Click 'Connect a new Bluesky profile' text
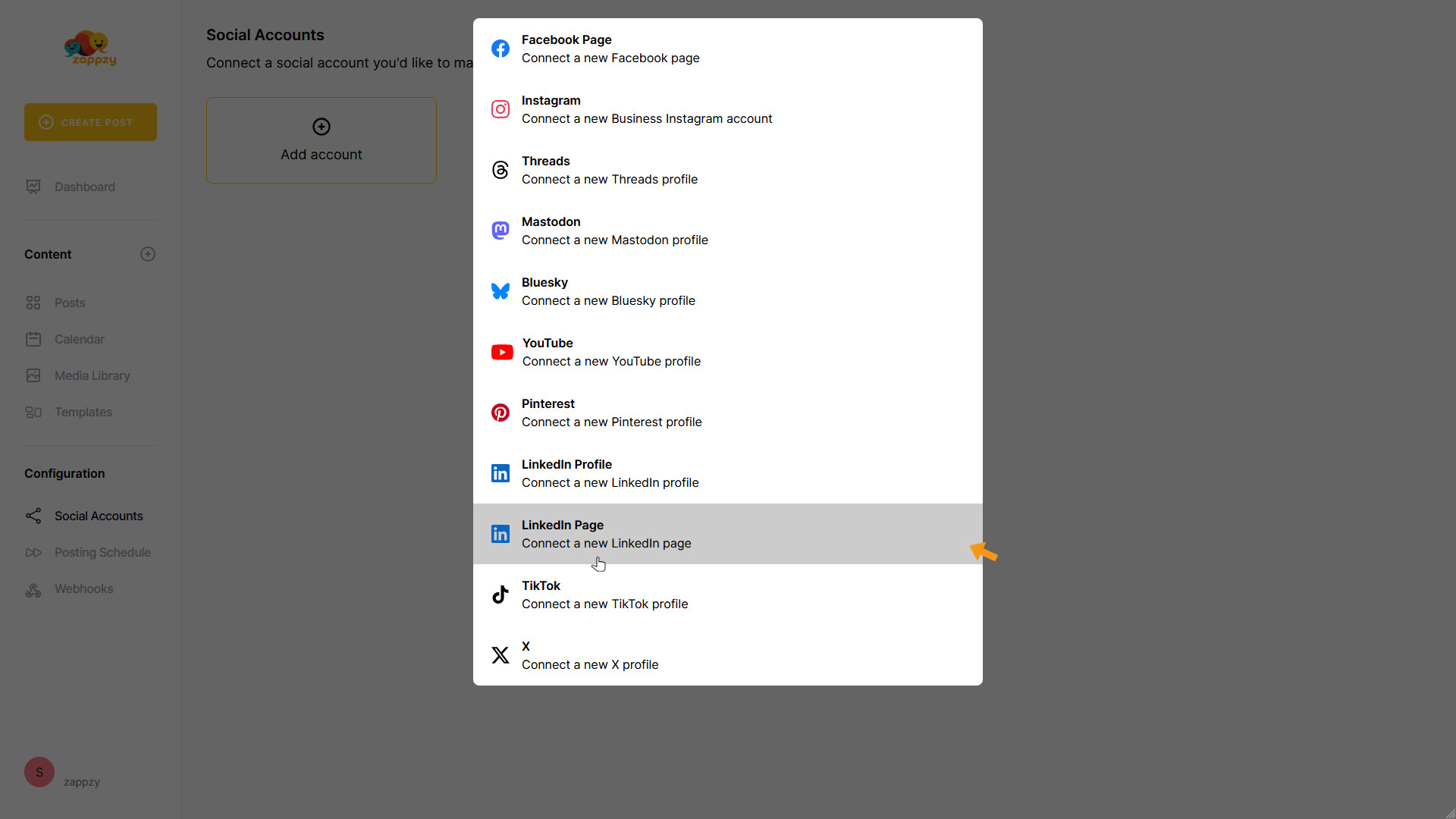Image resolution: width=1456 pixels, height=819 pixels. click(x=608, y=300)
